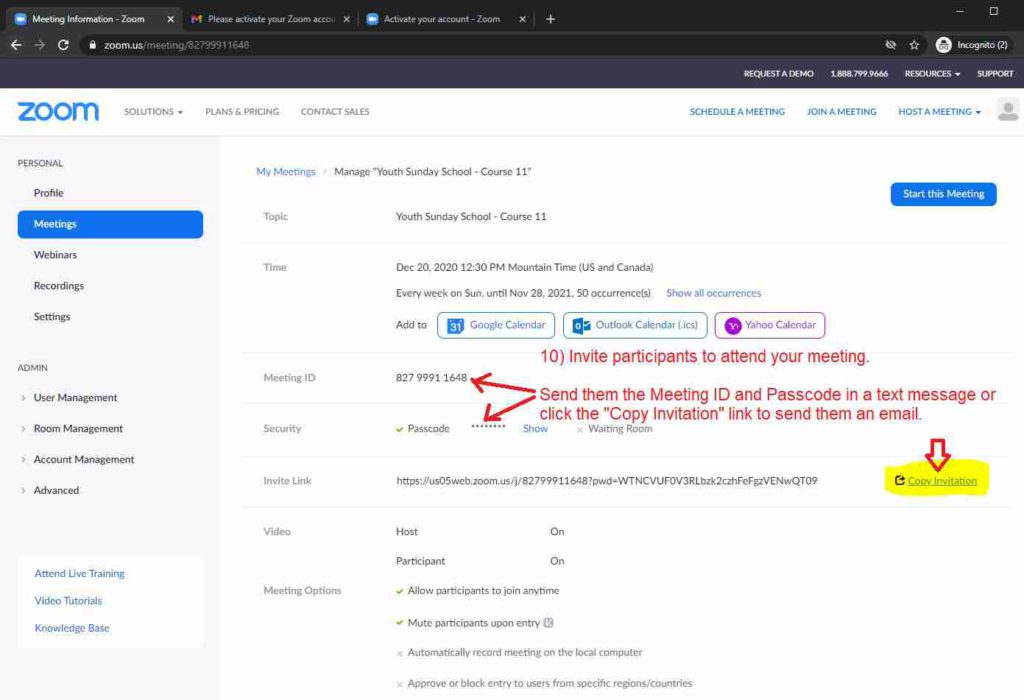Click the padlock site info icon
The height and width of the screenshot is (700, 1024).
pos(93,45)
